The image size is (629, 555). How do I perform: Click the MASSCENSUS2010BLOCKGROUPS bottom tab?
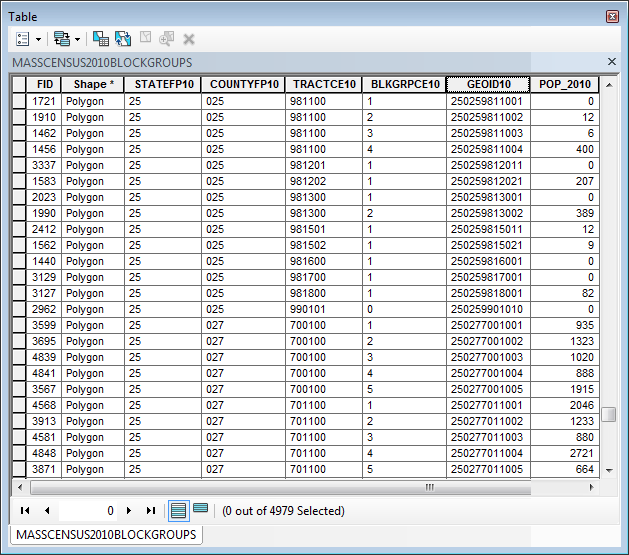coord(106,535)
